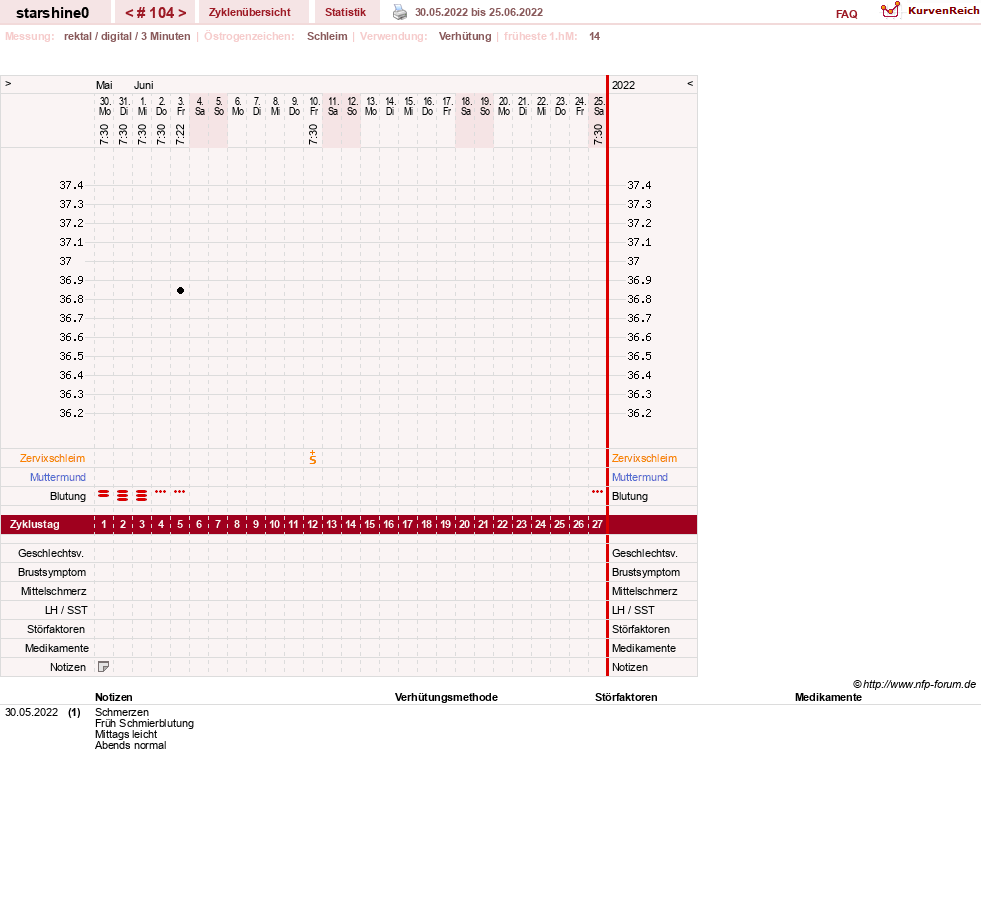The image size is (981, 899).
Task: Click the date range '30.05.2022 bis 25.06.2022'
Action: click(479, 12)
